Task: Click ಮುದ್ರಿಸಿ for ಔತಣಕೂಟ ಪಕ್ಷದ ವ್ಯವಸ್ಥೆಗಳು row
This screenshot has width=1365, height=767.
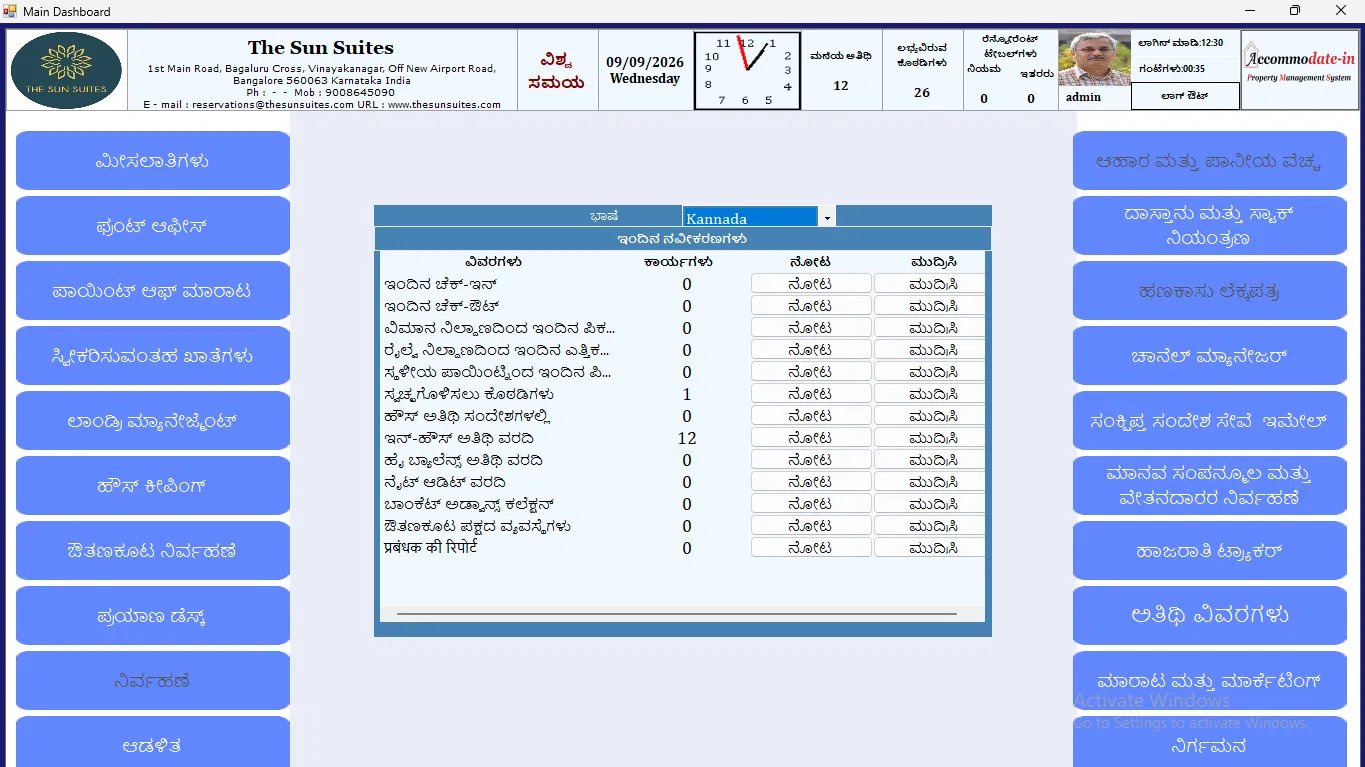Action: click(930, 526)
